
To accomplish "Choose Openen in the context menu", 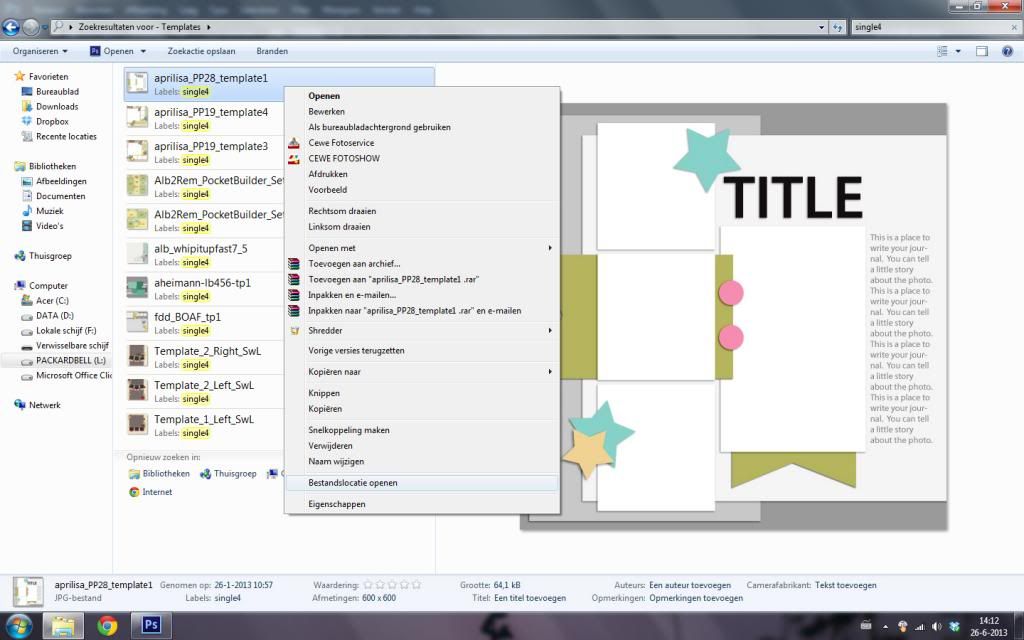I will coord(422,96).
